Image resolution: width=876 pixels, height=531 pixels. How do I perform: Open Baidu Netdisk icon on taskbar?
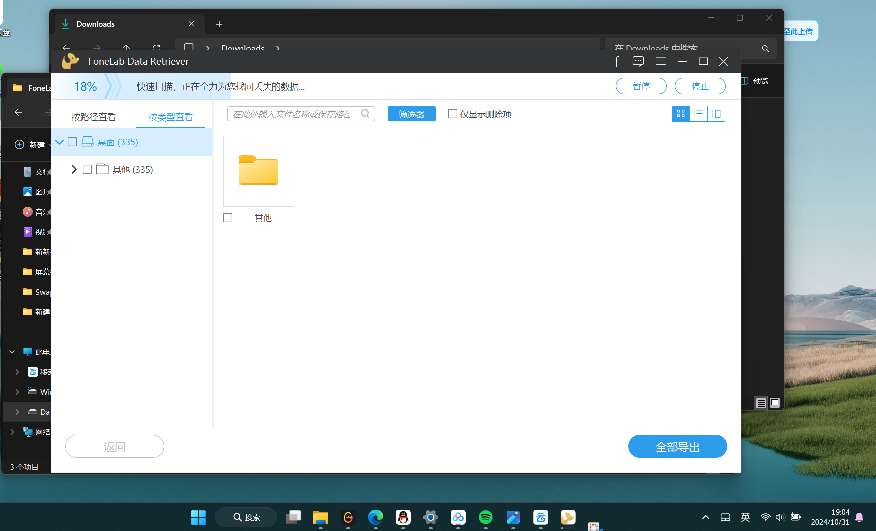458,517
